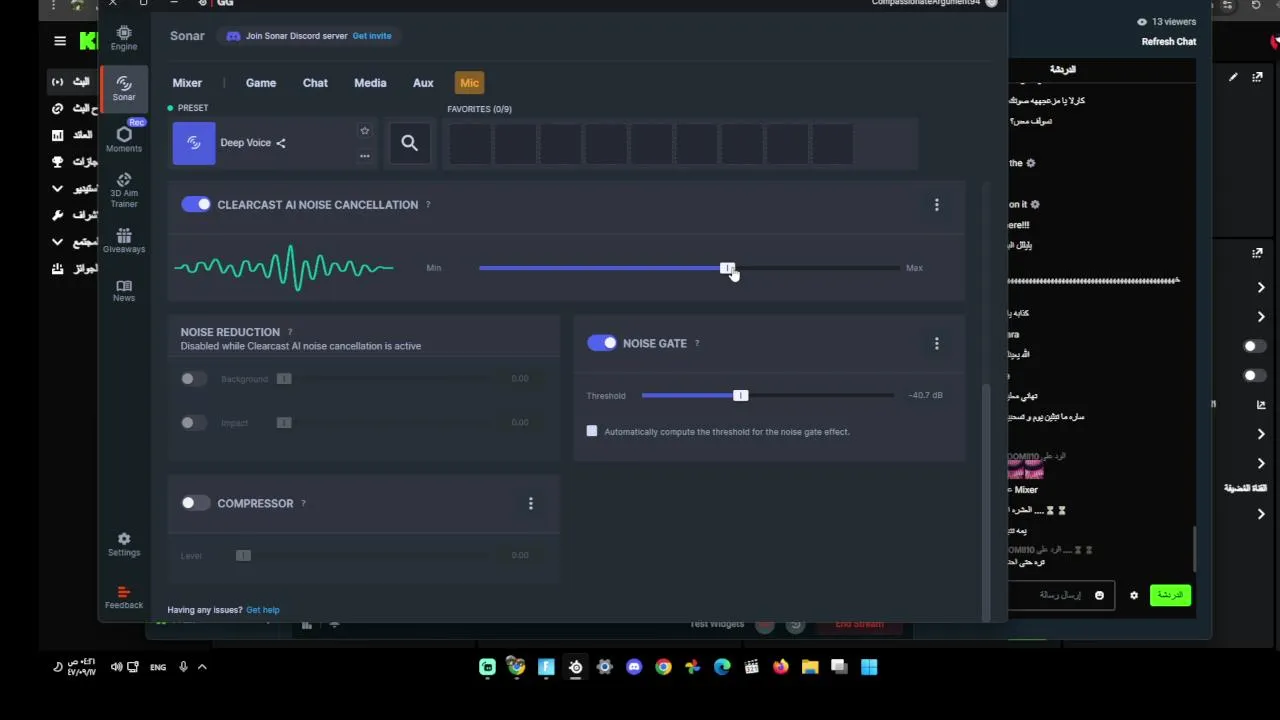Click the Noise Gate Threshold slider handle
1280x720 pixels.
pyautogui.click(x=740, y=396)
